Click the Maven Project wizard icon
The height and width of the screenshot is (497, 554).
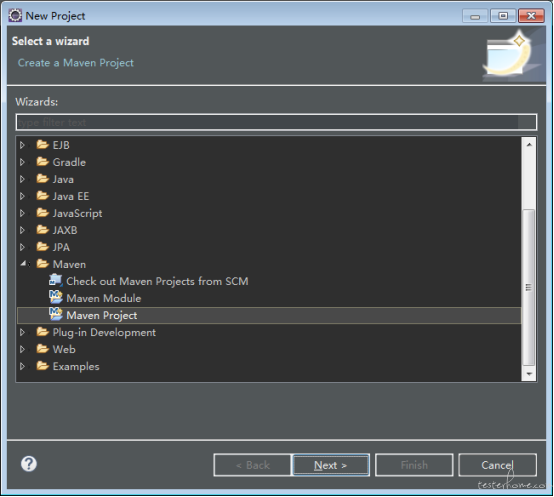(x=56, y=314)
